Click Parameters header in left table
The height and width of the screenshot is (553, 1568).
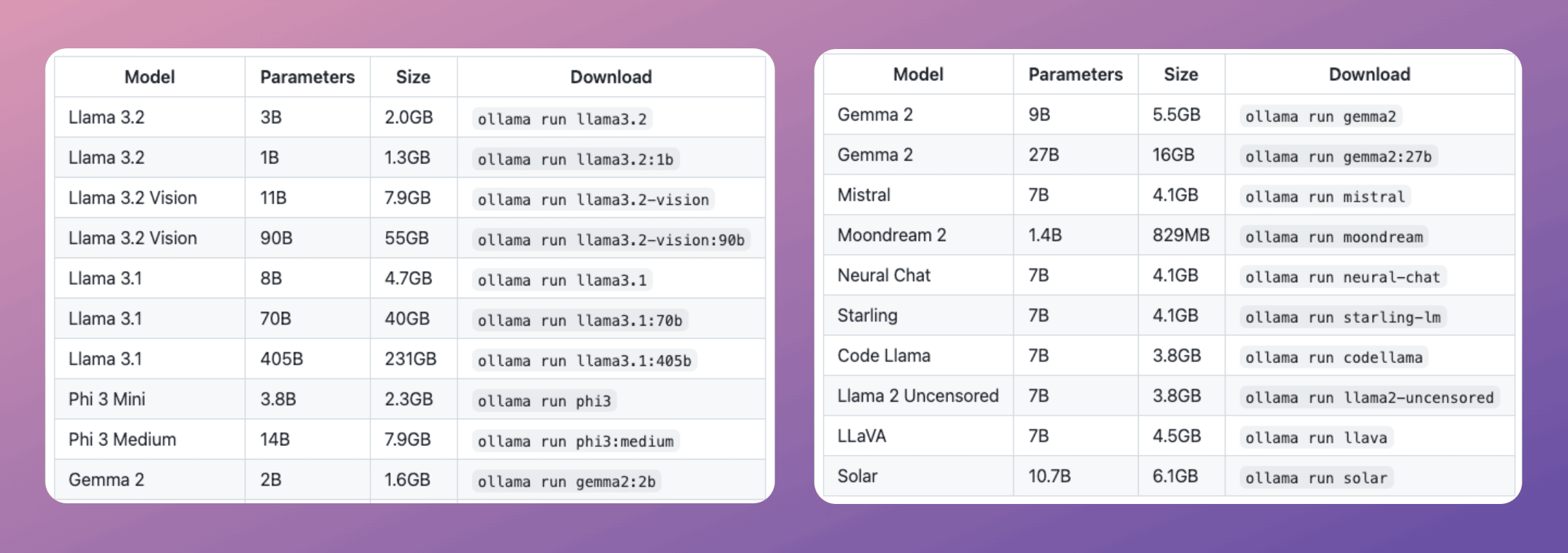pyautogui.click(x=307, y=77)
